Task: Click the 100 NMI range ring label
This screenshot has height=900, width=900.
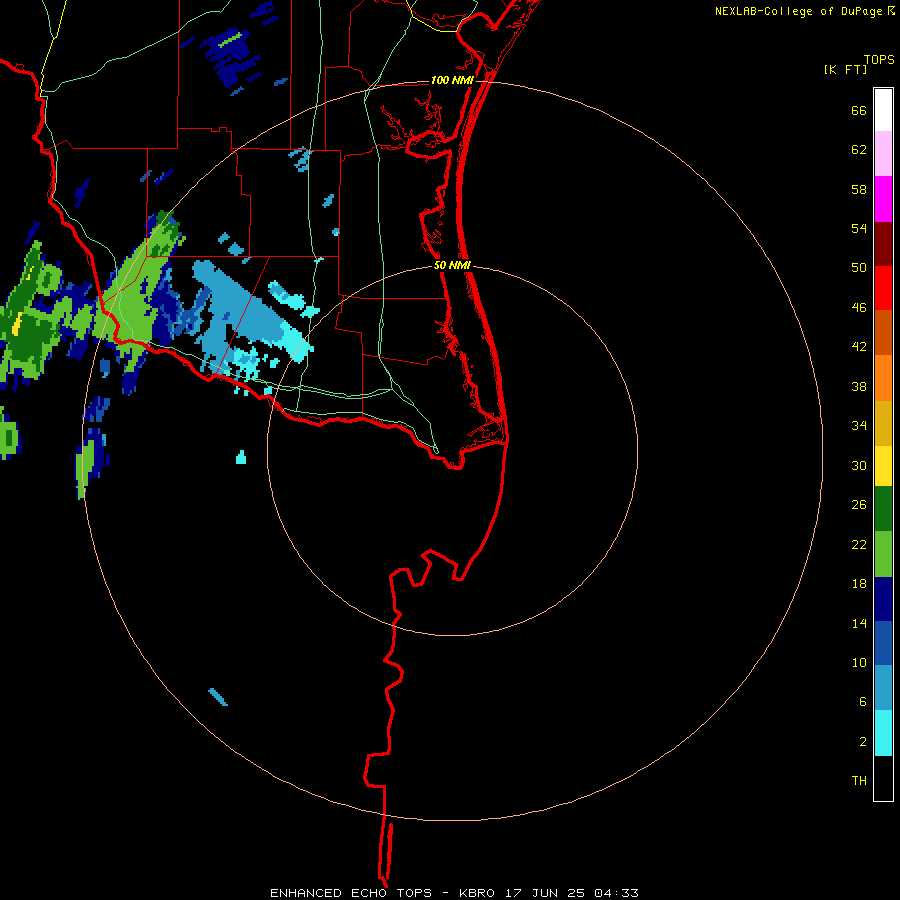Action: pos(452,80)
